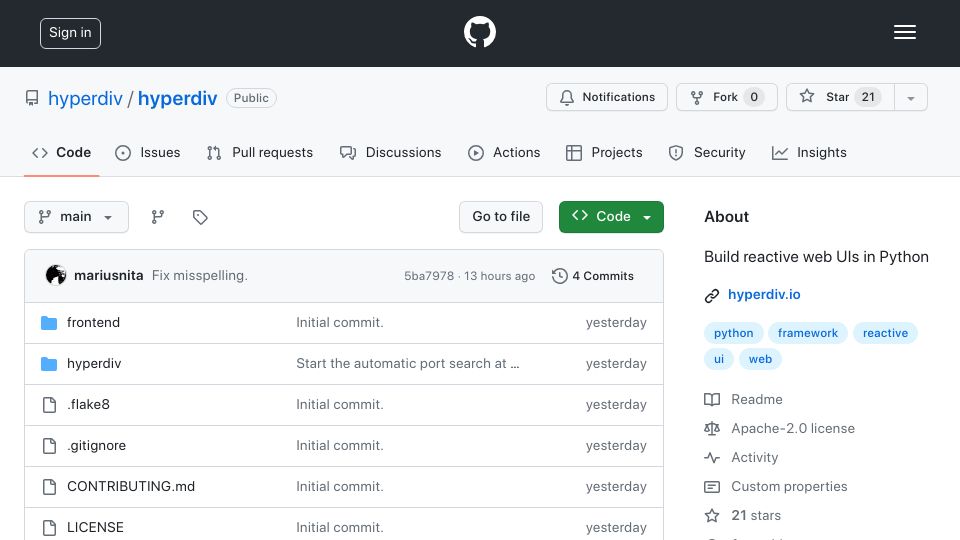The height and width of the screenshot is (540, 960).
Task: Visit the hyperdiv.io website link
Action: 764,294
